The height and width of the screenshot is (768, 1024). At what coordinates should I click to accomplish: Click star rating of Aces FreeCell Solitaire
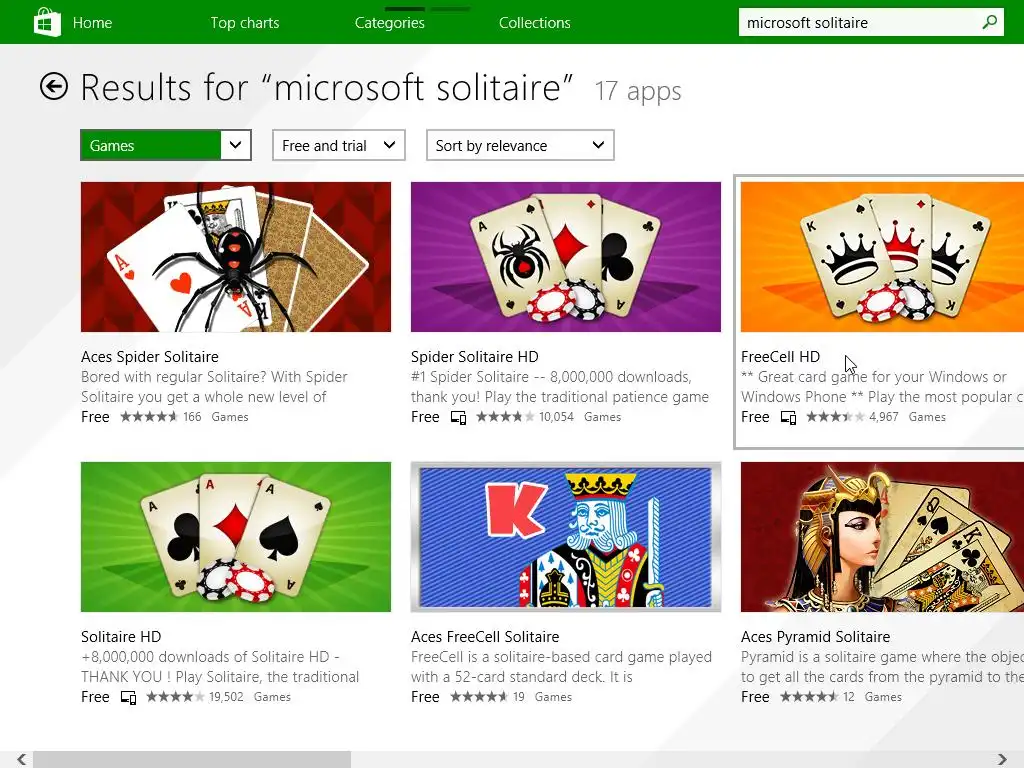click(479, 697)
